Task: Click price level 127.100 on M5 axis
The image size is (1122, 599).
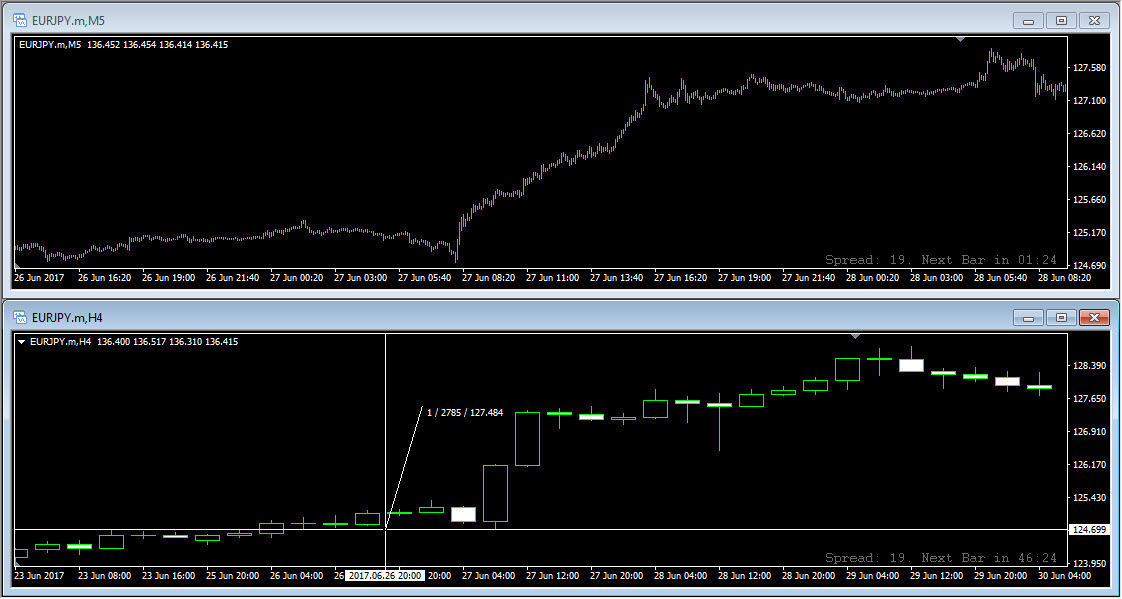Action: 1088,101
